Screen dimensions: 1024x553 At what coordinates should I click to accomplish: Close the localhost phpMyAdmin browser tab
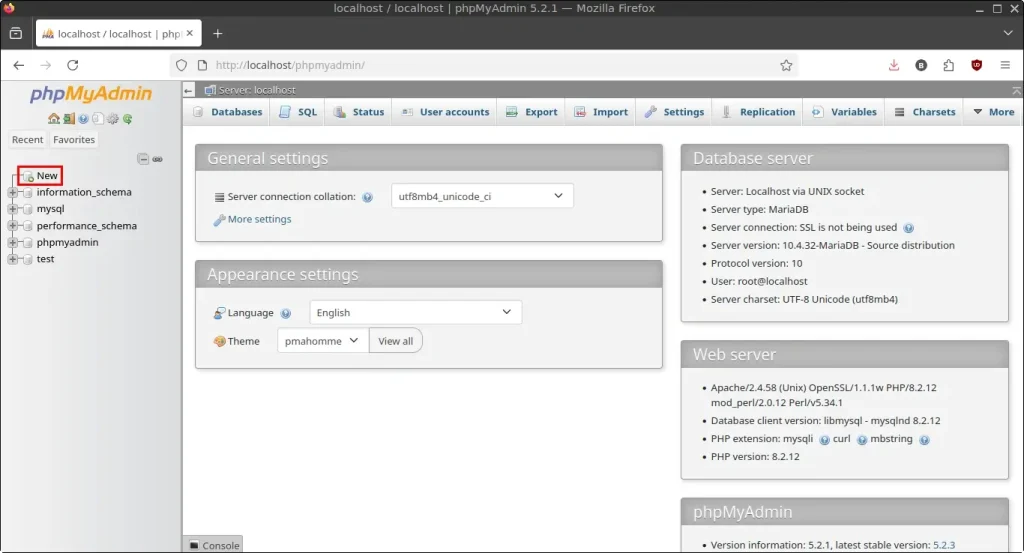click(189, 33)
